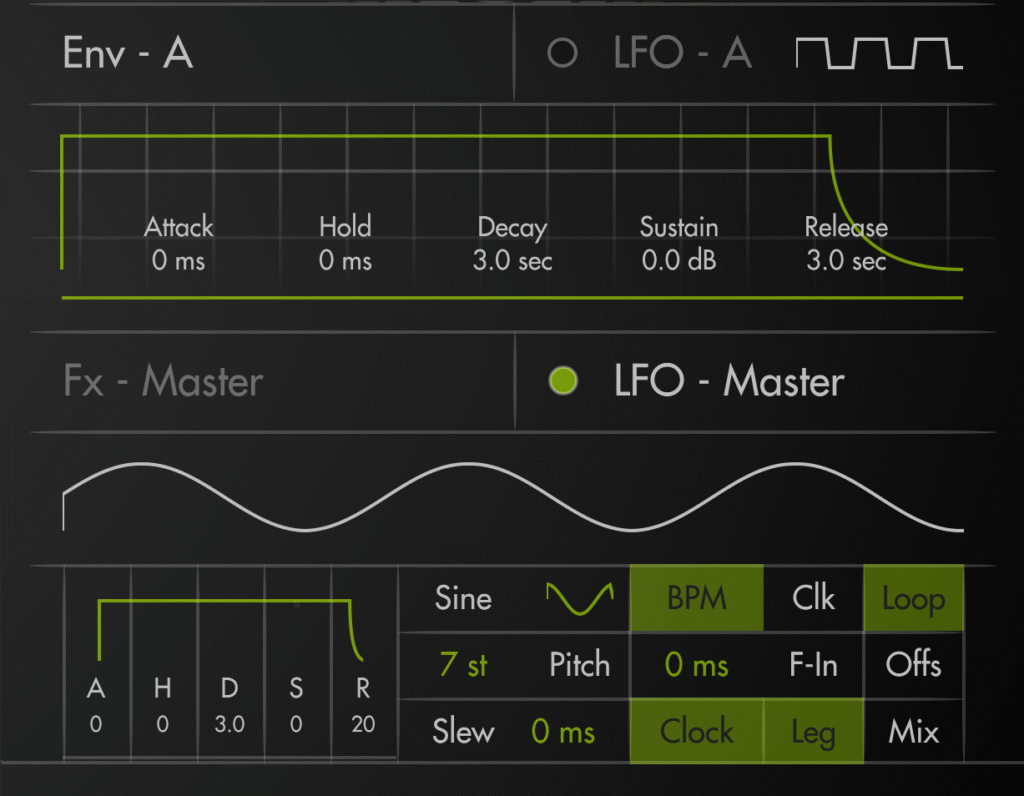Click the sine waveform shape icon
The image size is (1024, 796).
(x=579, y=598)
